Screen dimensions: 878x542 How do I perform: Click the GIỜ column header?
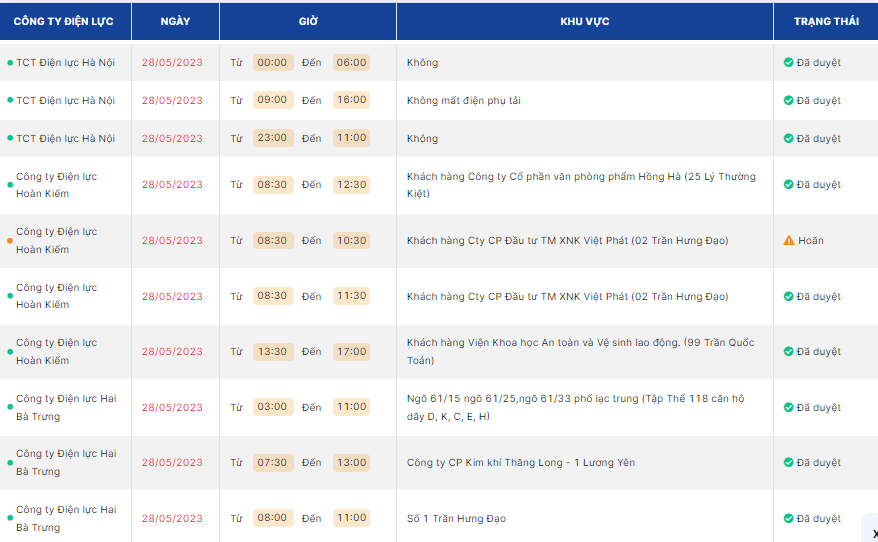[308, 21]
